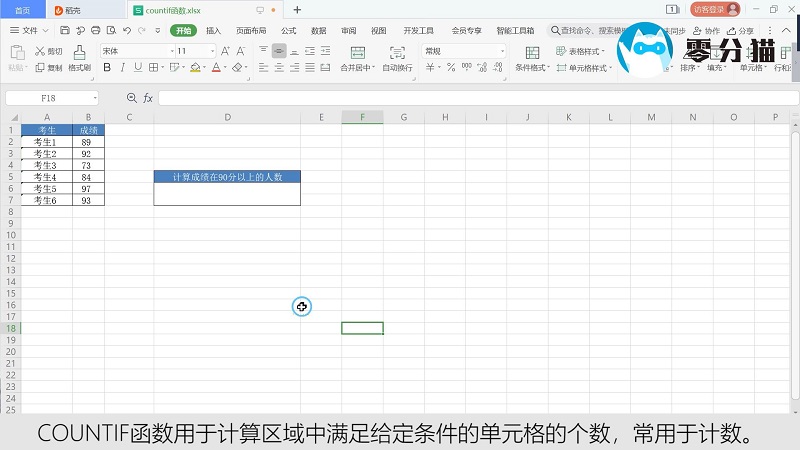Click the Name Box showing F18
This screenshot has height=450, width=800.
[50, 98]
